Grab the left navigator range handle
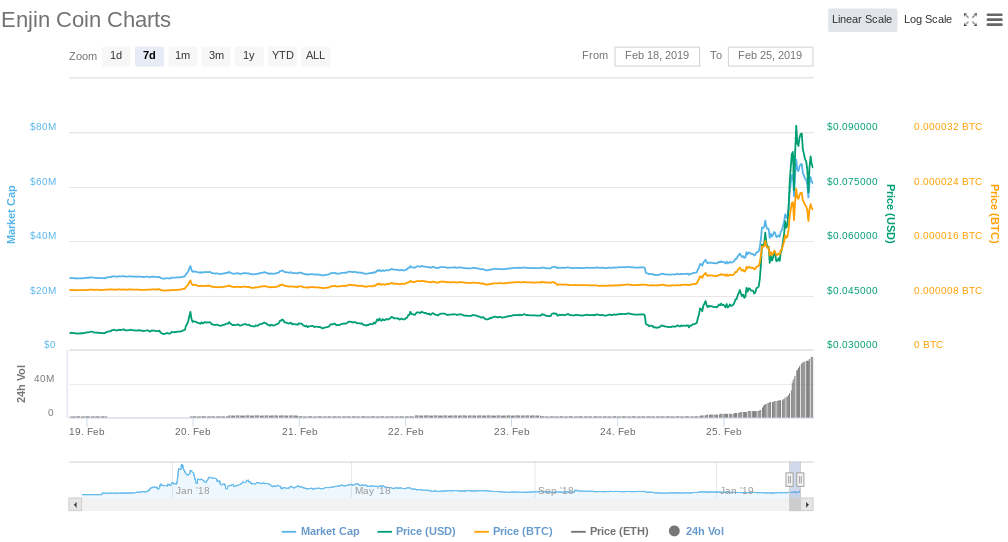1008x542 pixels. pyautogui.click(x=789, y=479)
